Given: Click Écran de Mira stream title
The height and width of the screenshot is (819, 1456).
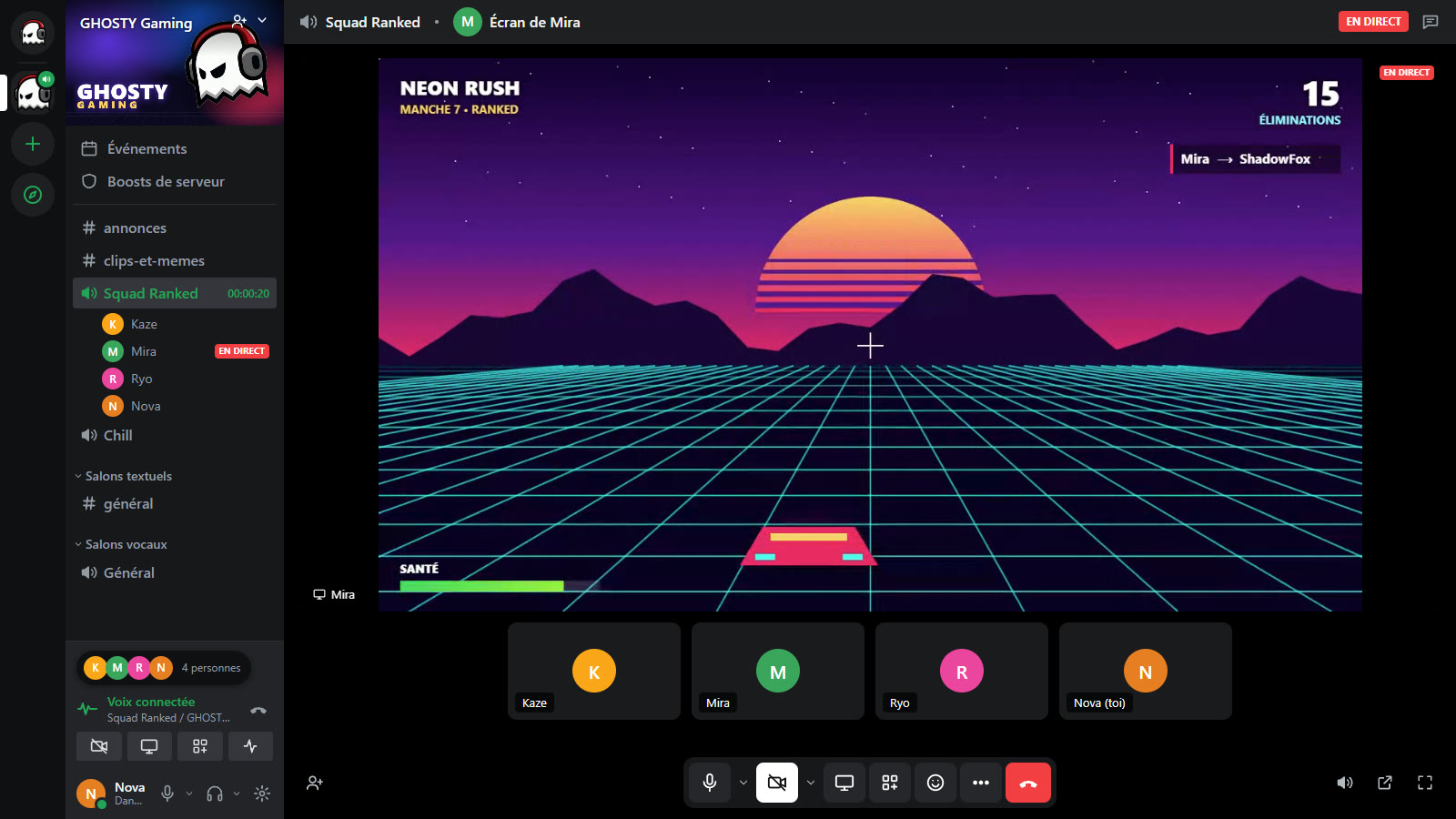Looking at the screenshot, I should [534, 22].
